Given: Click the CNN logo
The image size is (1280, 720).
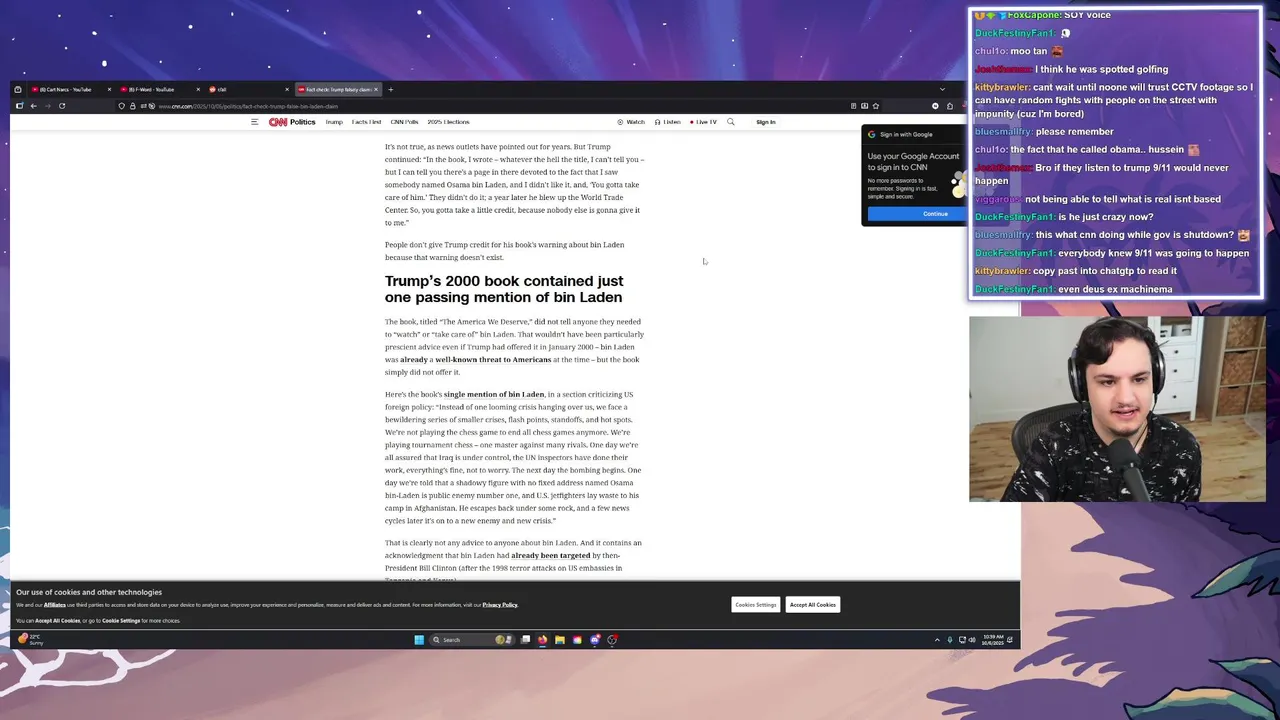Looking at the screenshot, I should 277,122.
